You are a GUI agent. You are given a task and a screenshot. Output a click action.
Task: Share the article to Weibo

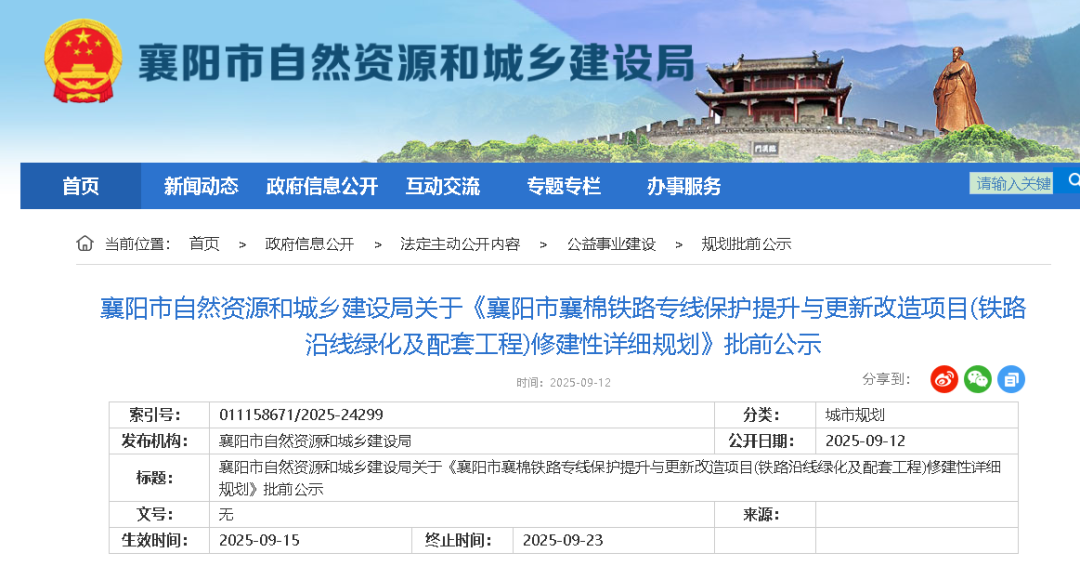[x=944, y=379]
